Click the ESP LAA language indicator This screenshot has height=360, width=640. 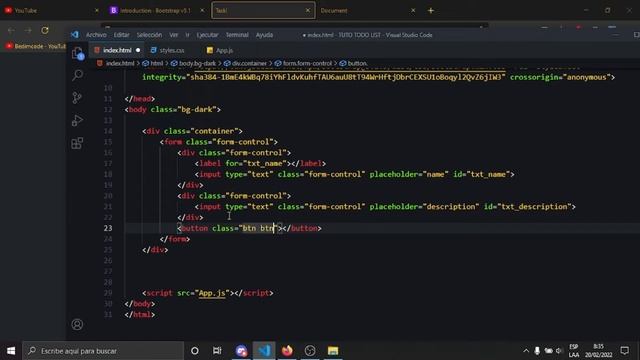pos(573,351)
